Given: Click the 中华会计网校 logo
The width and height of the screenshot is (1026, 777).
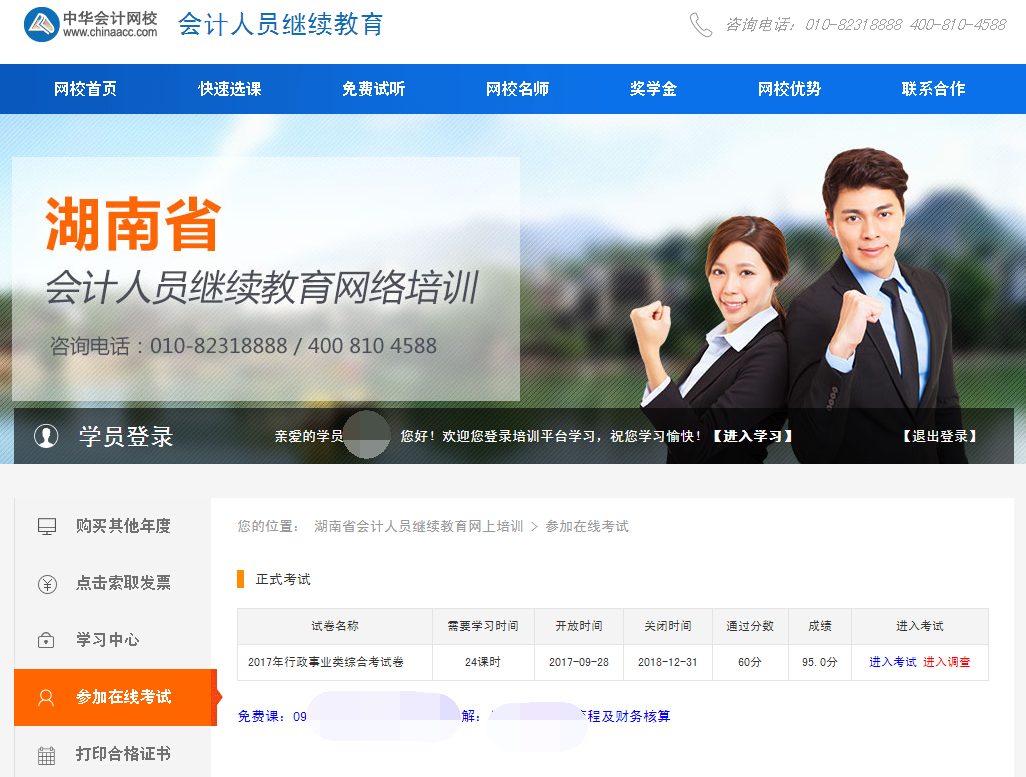Looking at the screenshot, I should pos(91,24).
